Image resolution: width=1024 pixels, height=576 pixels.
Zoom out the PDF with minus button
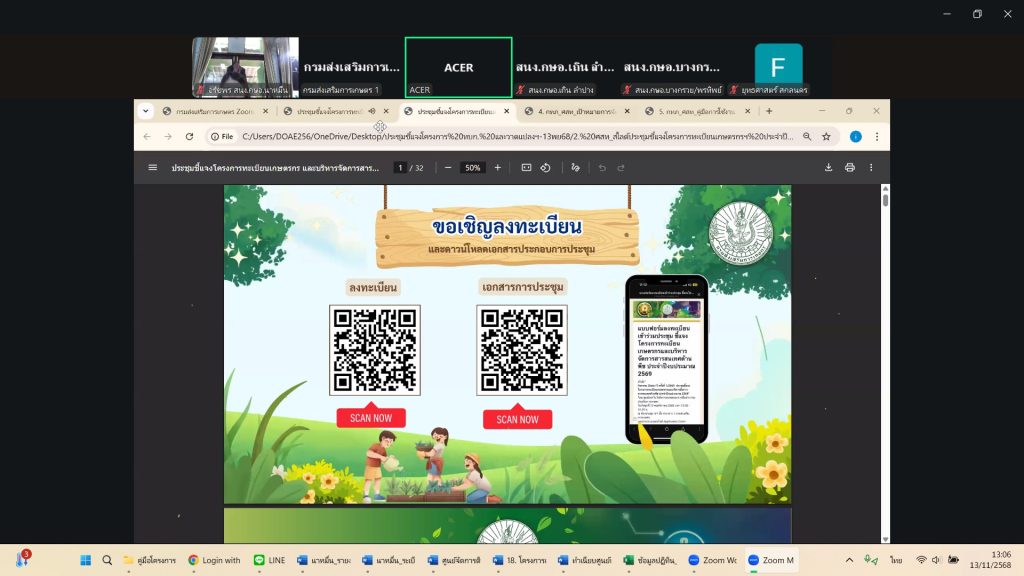point(448,167)
